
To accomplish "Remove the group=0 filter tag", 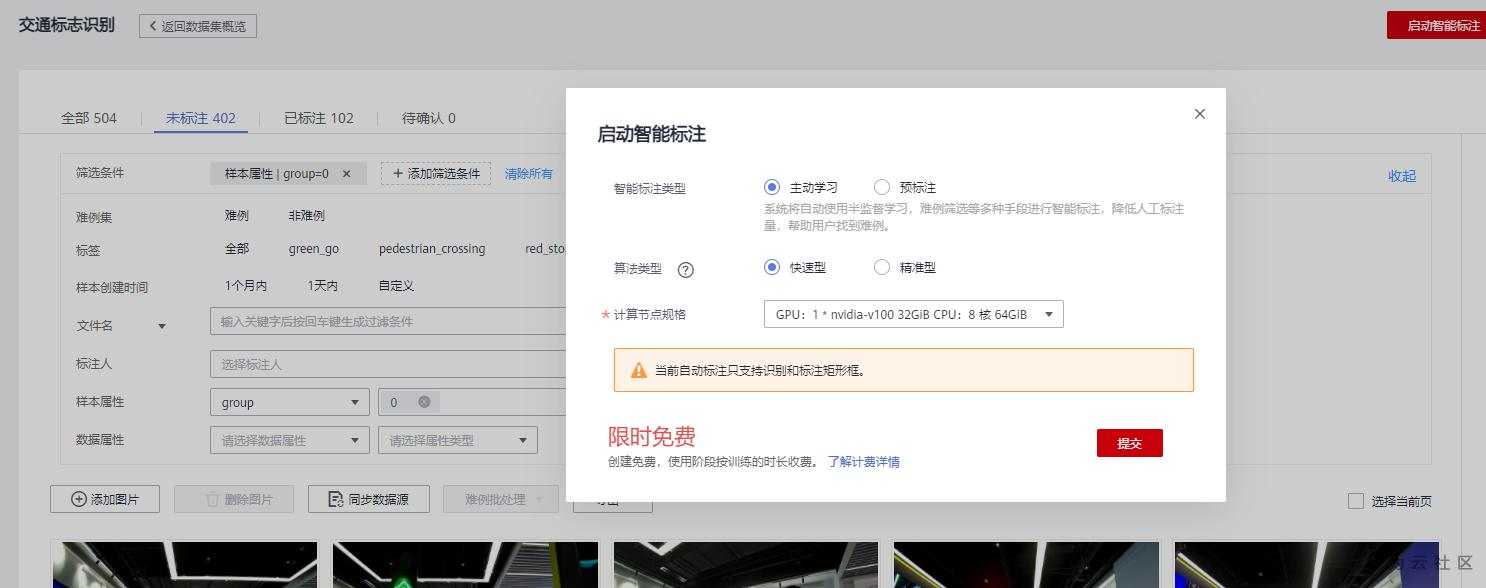I will click(345, 173).
